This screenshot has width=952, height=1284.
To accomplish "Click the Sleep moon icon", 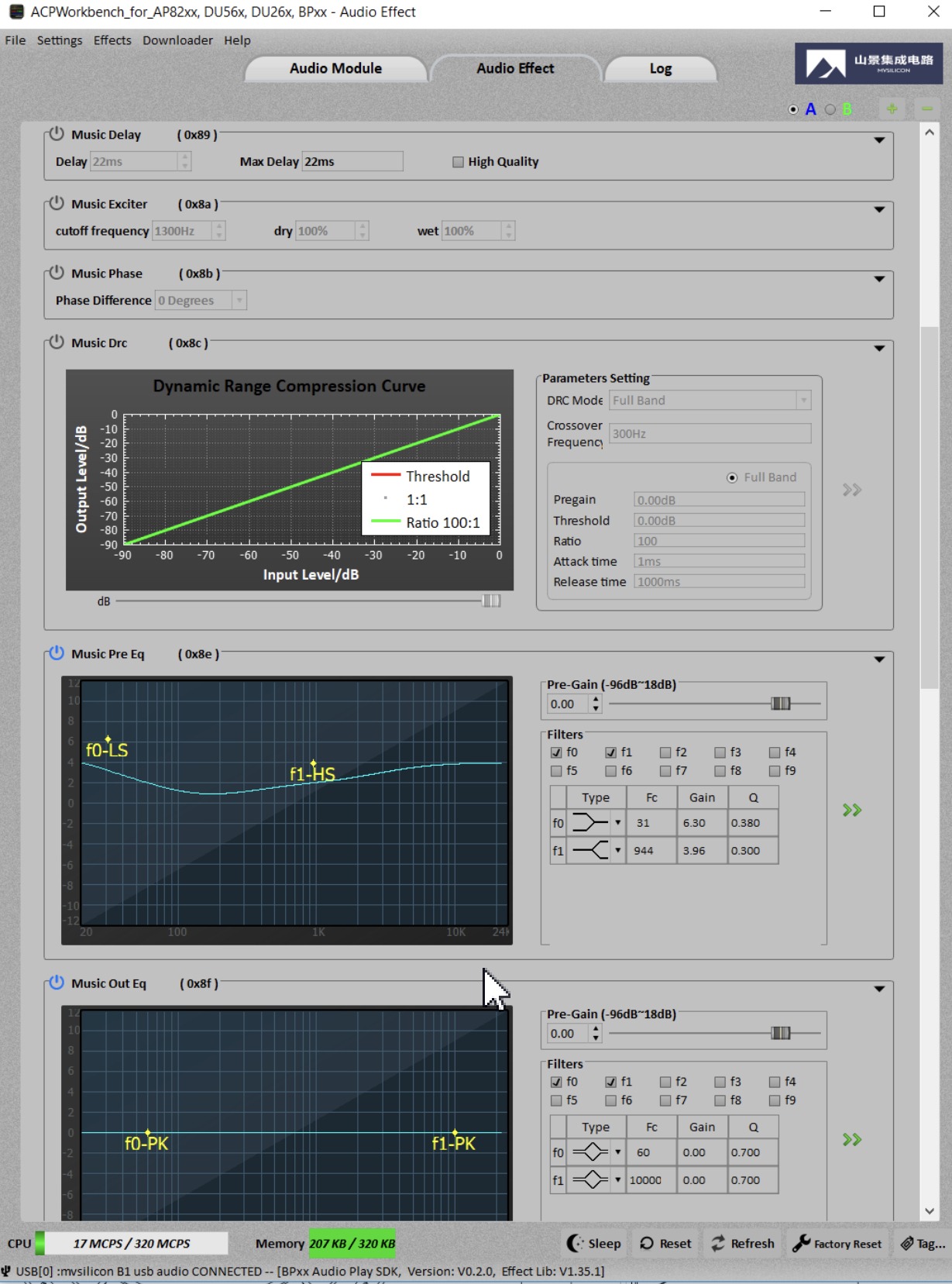I will point(575,1243).
